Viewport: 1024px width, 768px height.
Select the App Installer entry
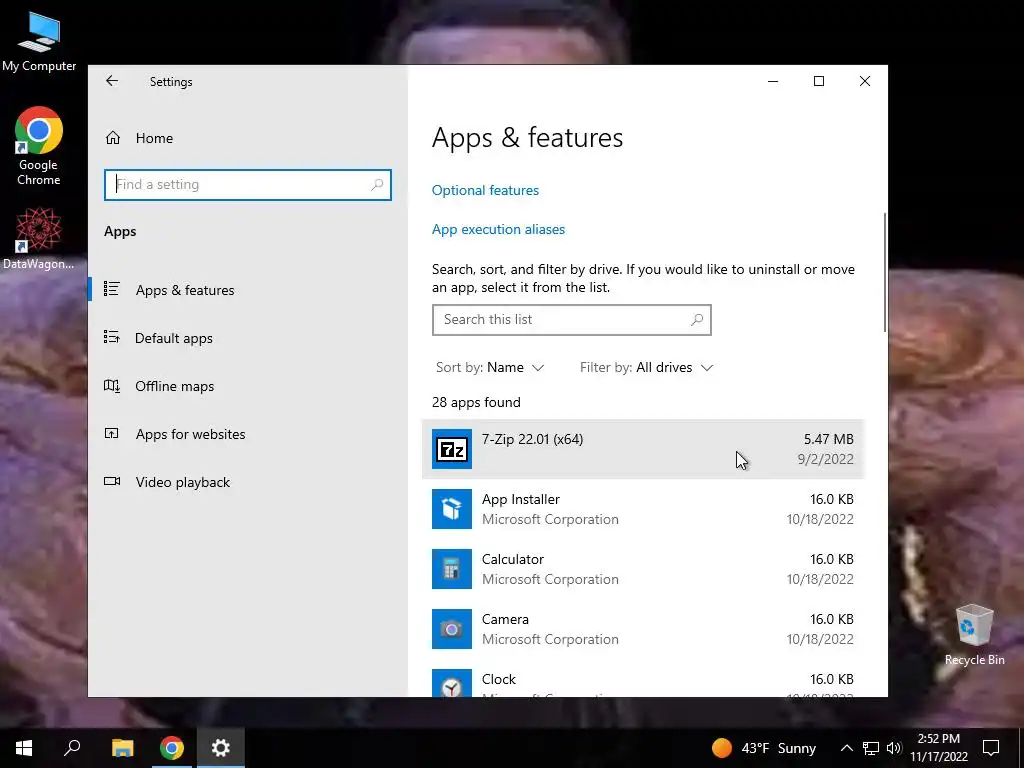tap(643, 509)
